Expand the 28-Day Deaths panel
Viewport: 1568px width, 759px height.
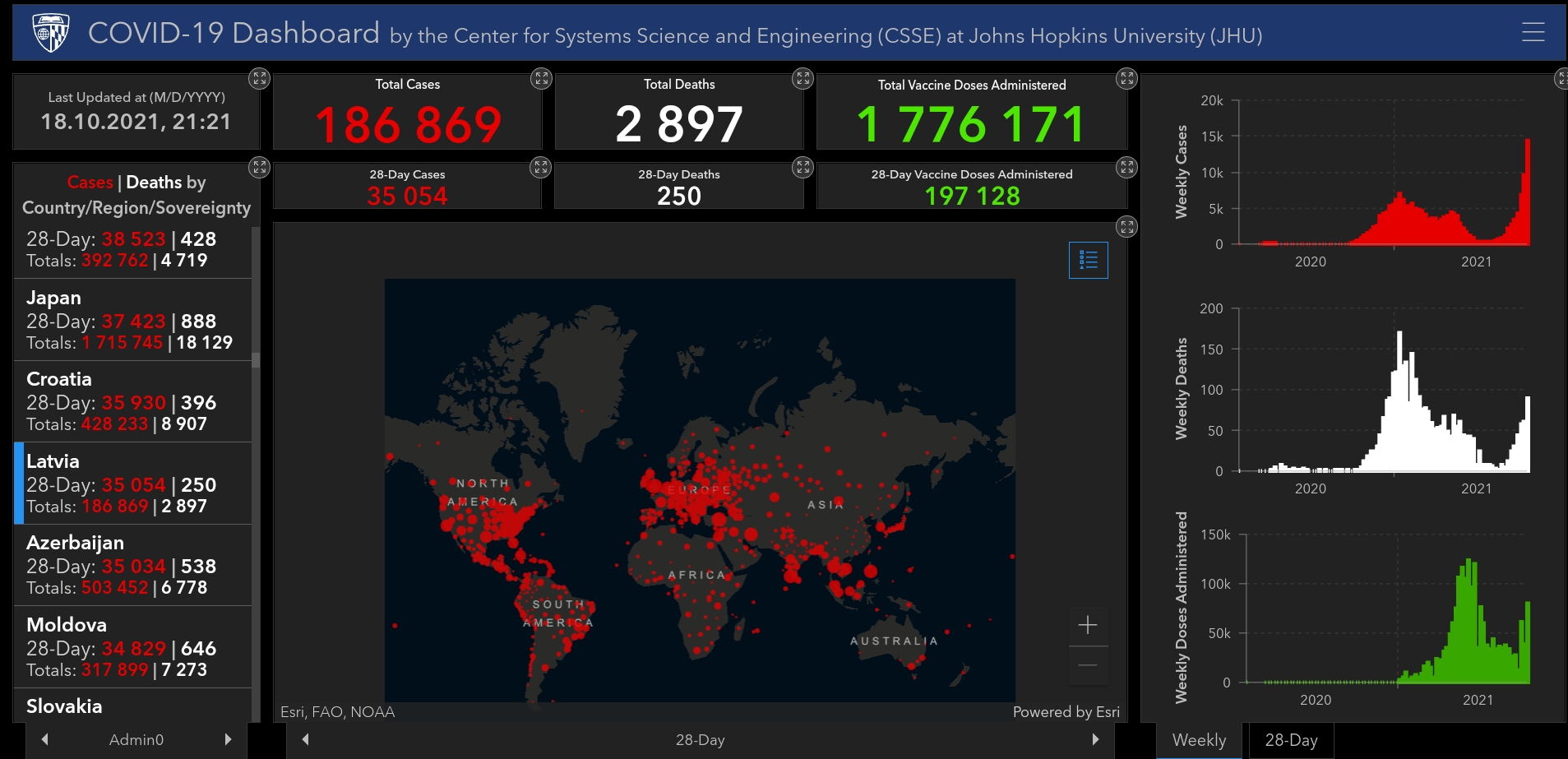(x=803, y=168)
